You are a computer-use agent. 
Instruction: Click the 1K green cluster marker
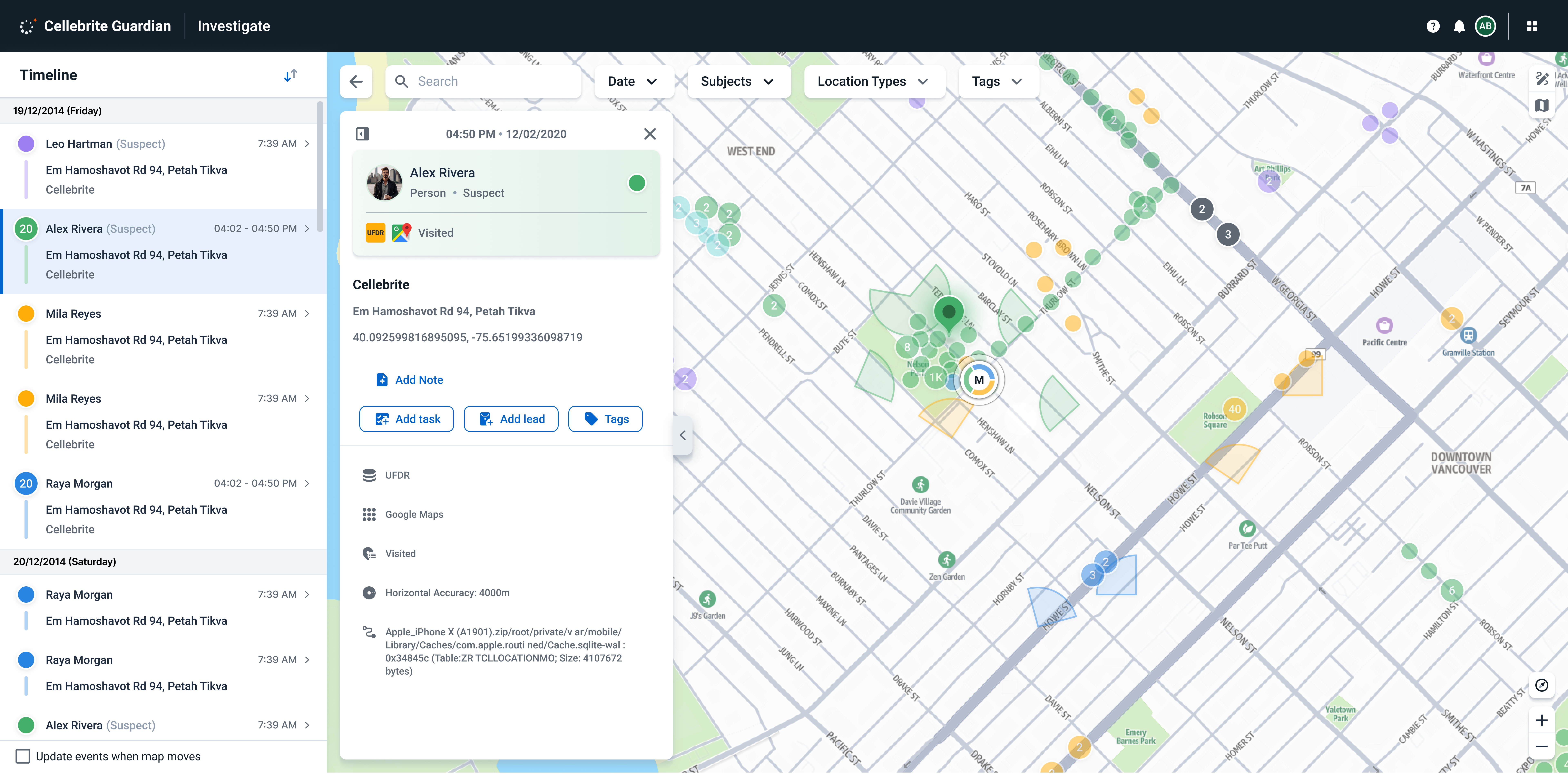click(x=935, y=377)
